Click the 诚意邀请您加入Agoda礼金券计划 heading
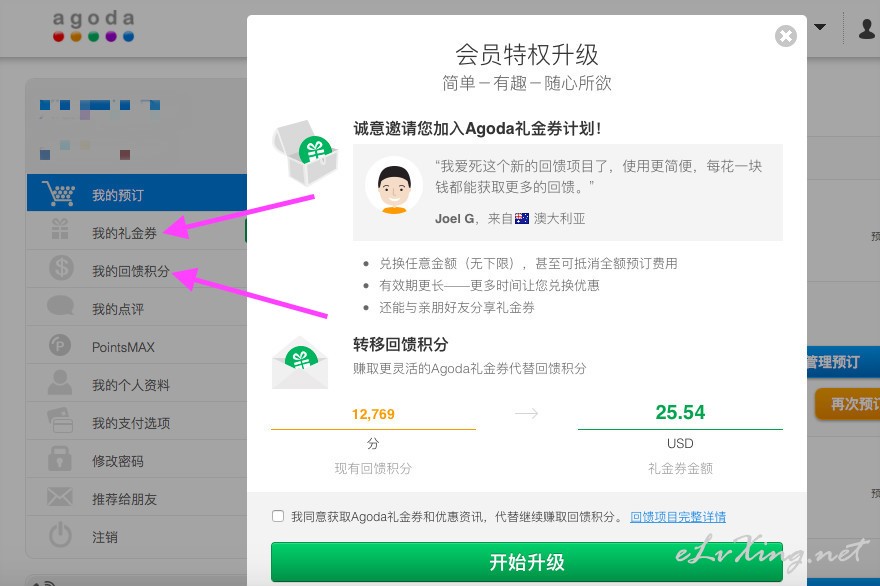 [478, 129]
